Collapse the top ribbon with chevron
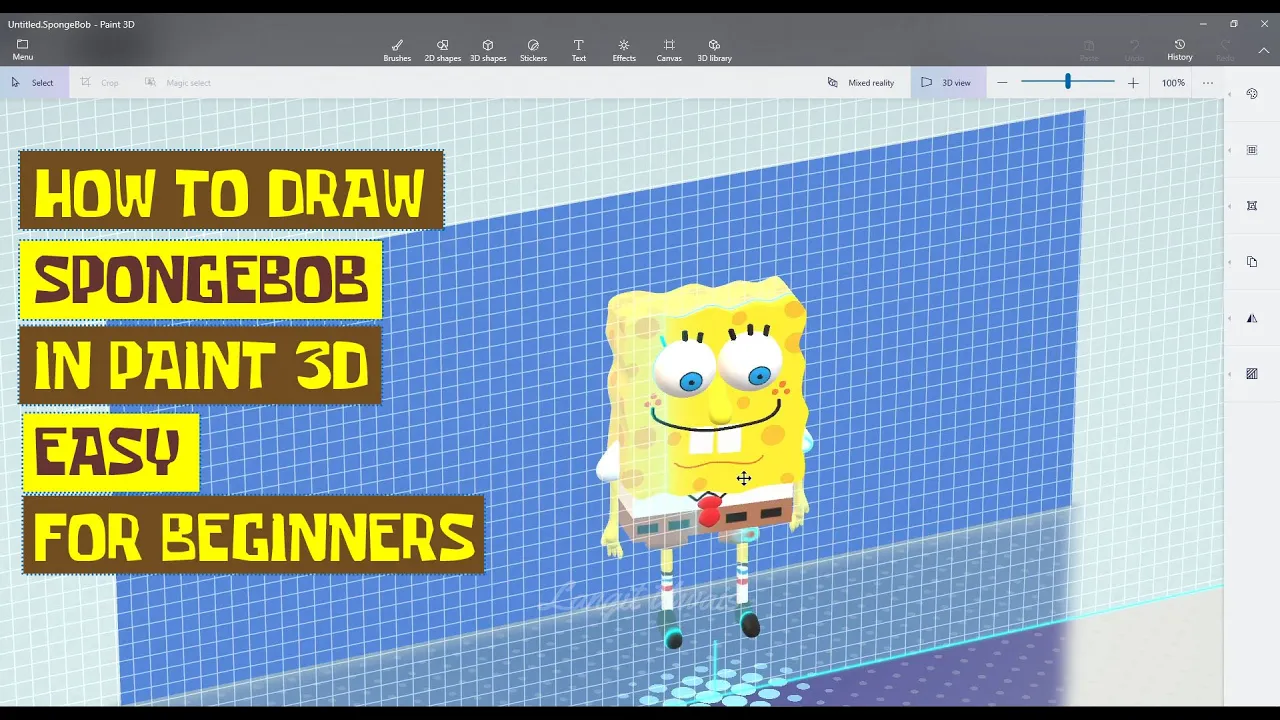The width and height of the screenshot is (1280, 720). pyautogui.click(x=1264, y=50)
